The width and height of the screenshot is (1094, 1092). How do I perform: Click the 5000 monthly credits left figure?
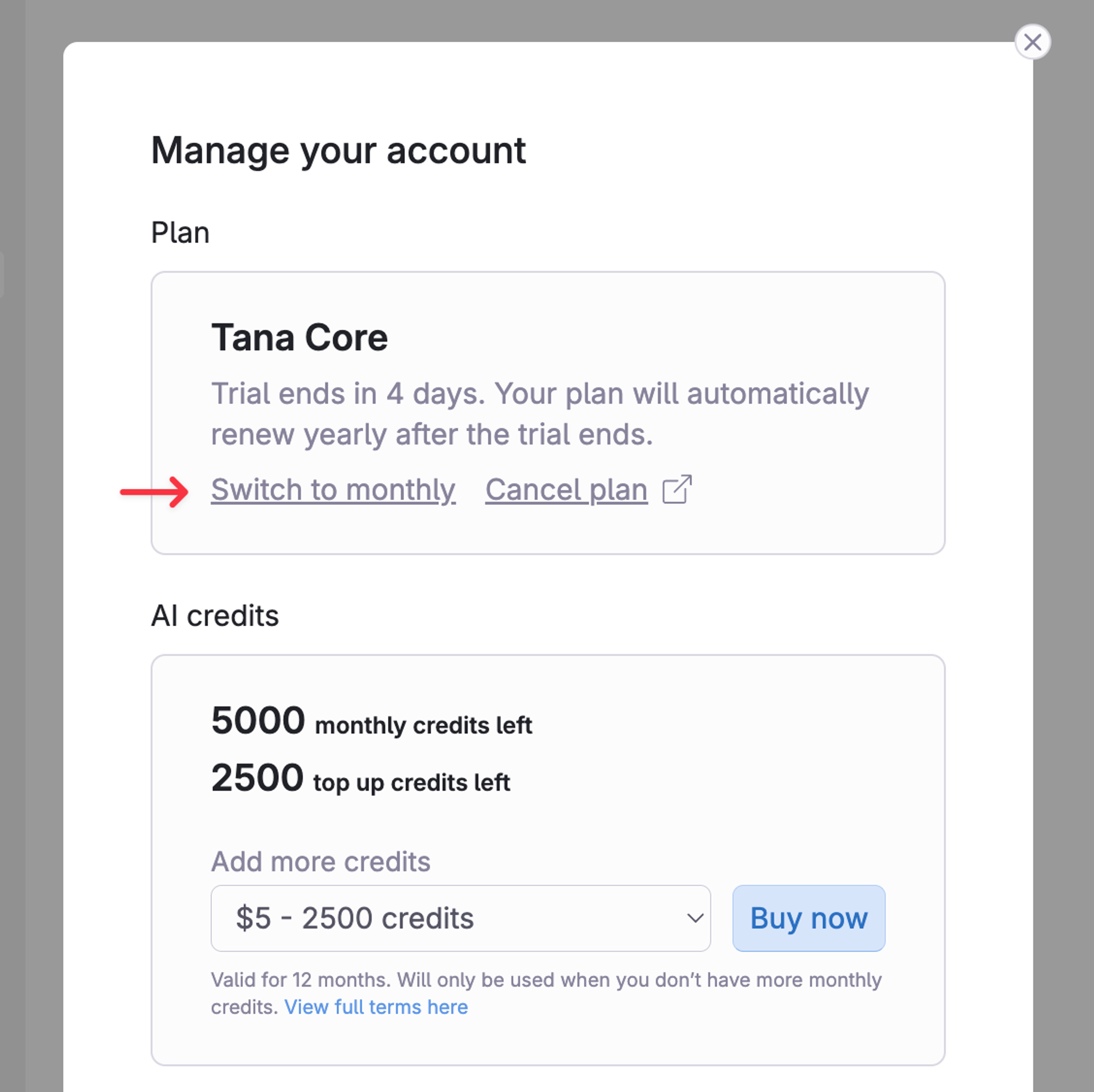(x=258, y=721)
